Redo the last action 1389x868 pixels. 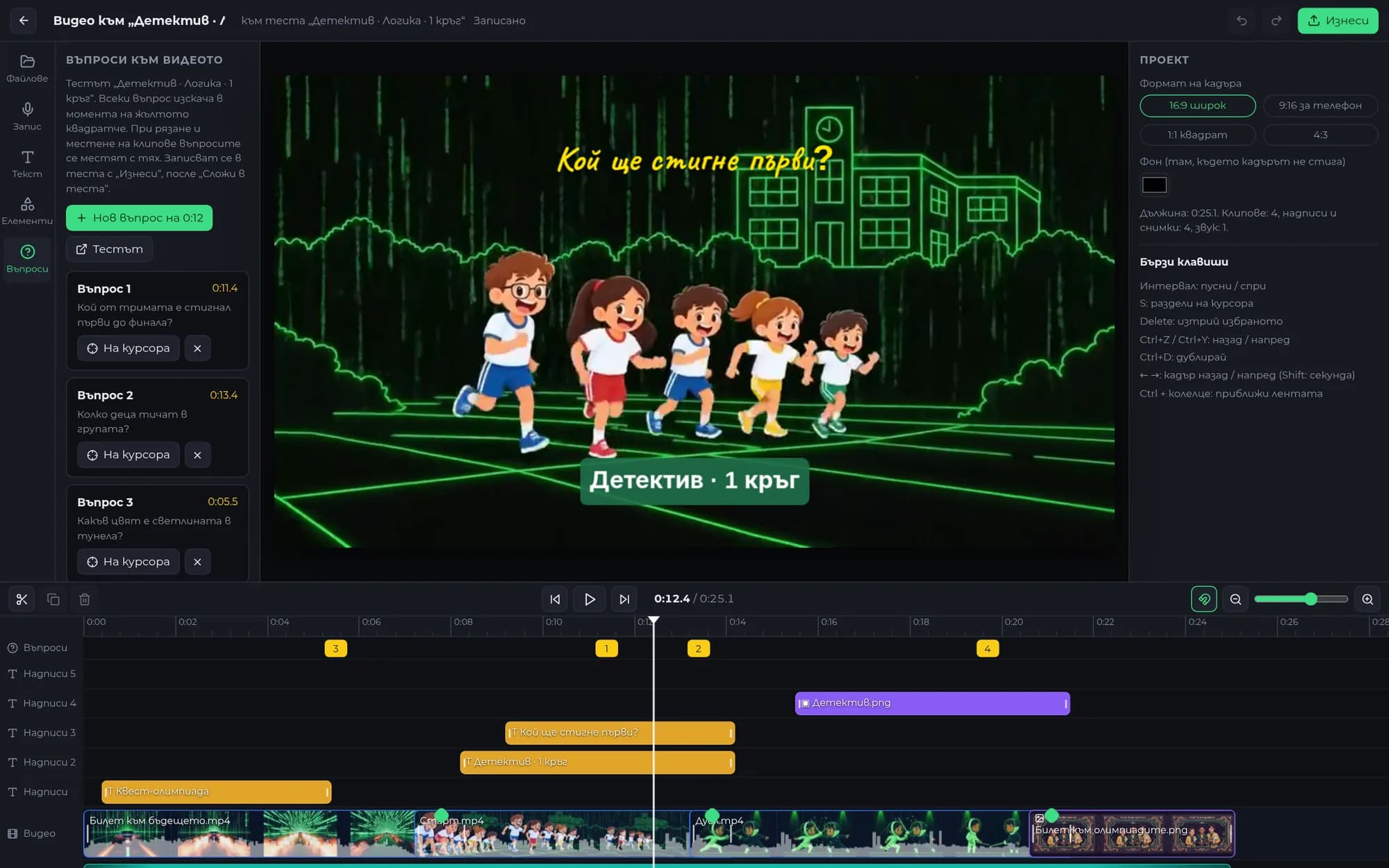tap(1276, 21)
